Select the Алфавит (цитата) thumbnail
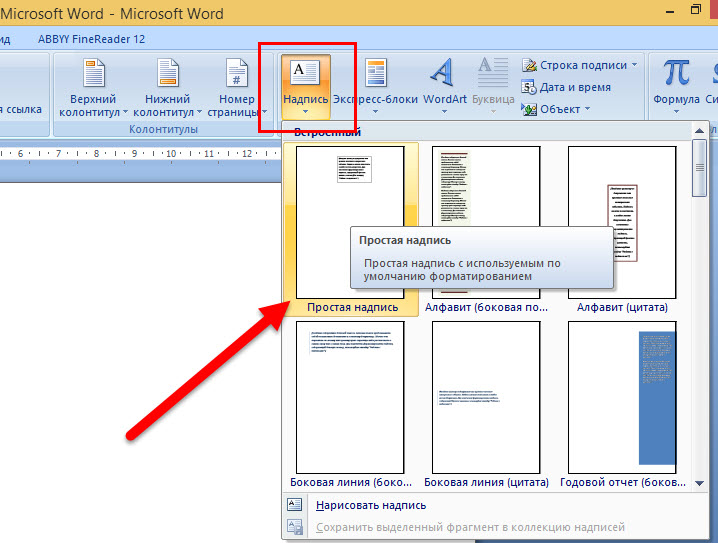Screen dimensions: 718x543 tap(622, 223)
